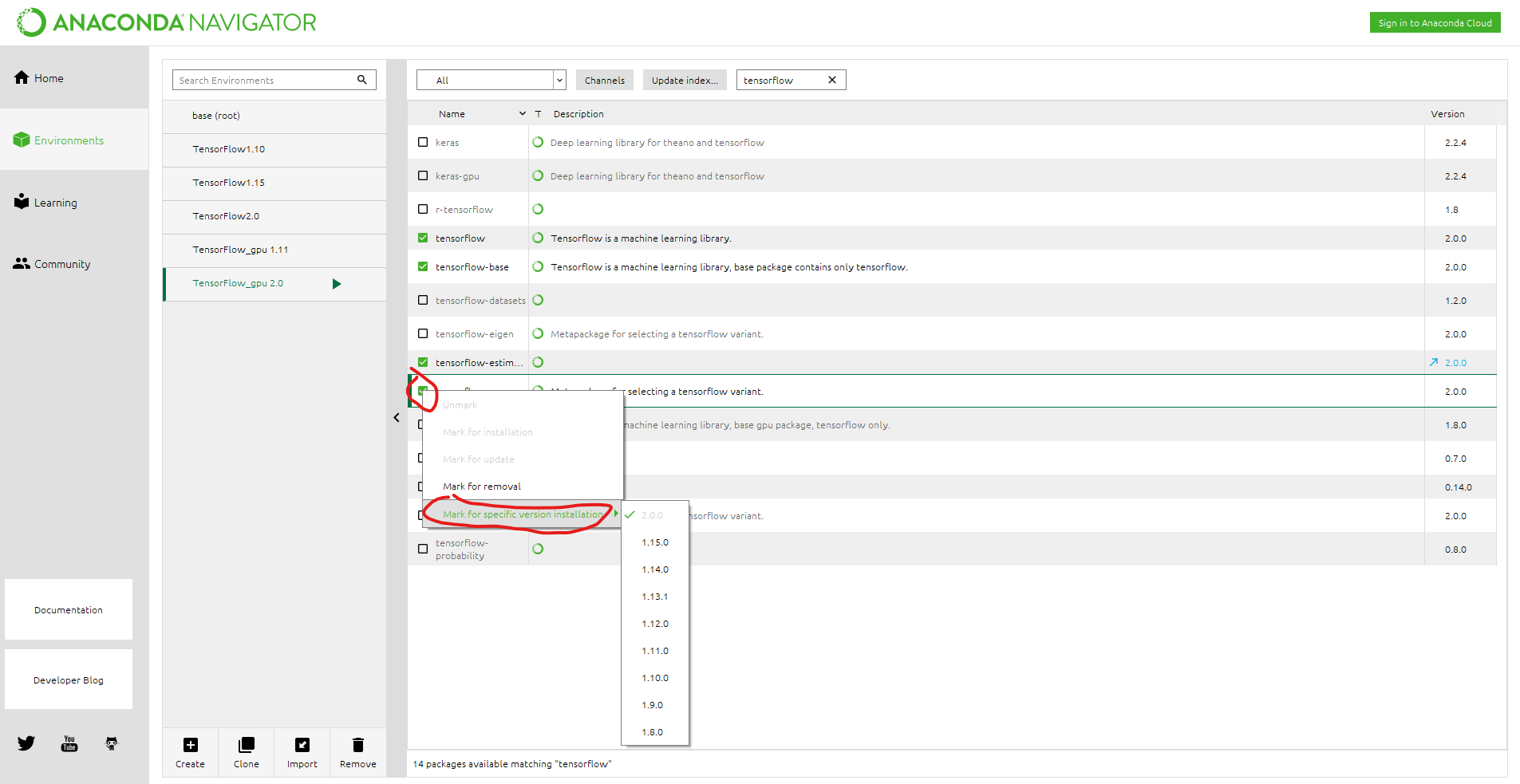This screenshot has width=1520, height=784.
Task: Open the Community people icon
Action: coord(22,263)
